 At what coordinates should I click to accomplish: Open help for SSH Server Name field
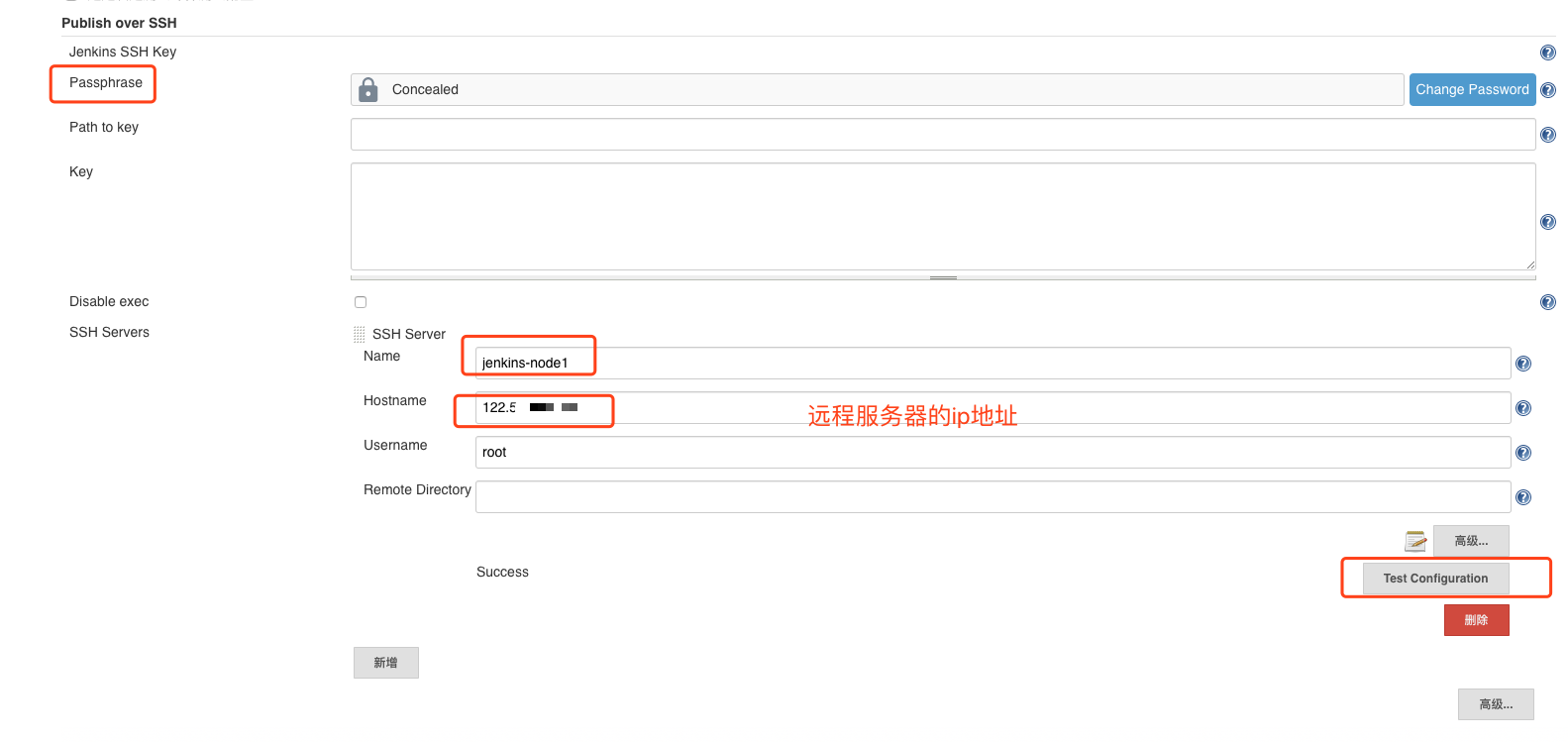(x=1523, y=364)
